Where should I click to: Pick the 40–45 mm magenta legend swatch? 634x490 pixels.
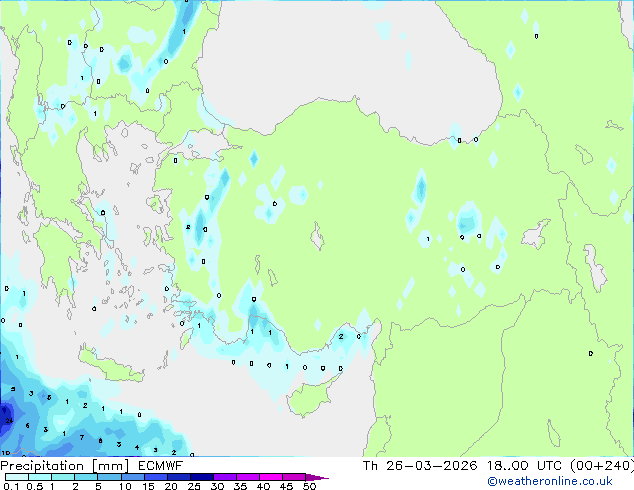coord(271,477)
